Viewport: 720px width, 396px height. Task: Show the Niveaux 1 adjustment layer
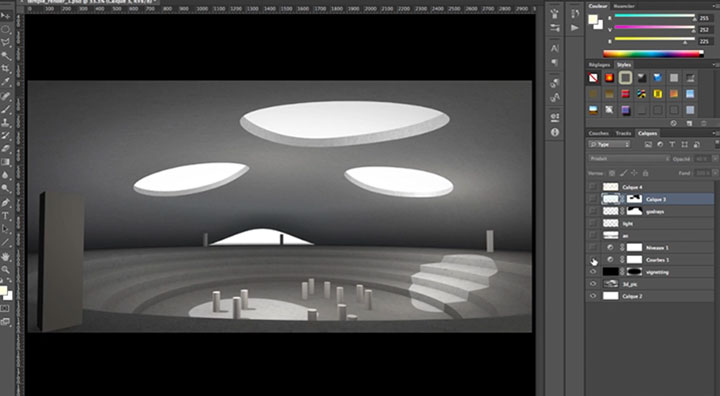pos(593,248)
